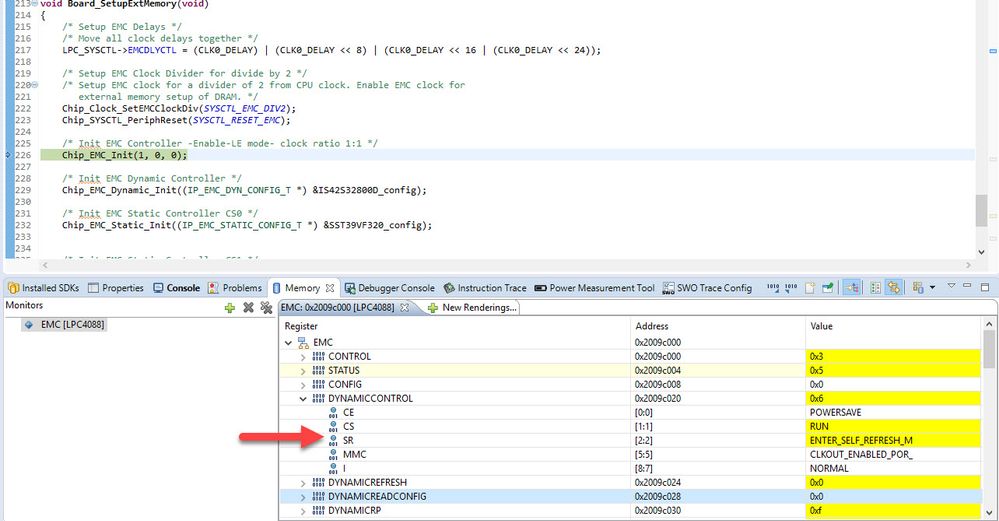
Task: Click address 0x2009c020 cell
Action: (x=717, y=399)
